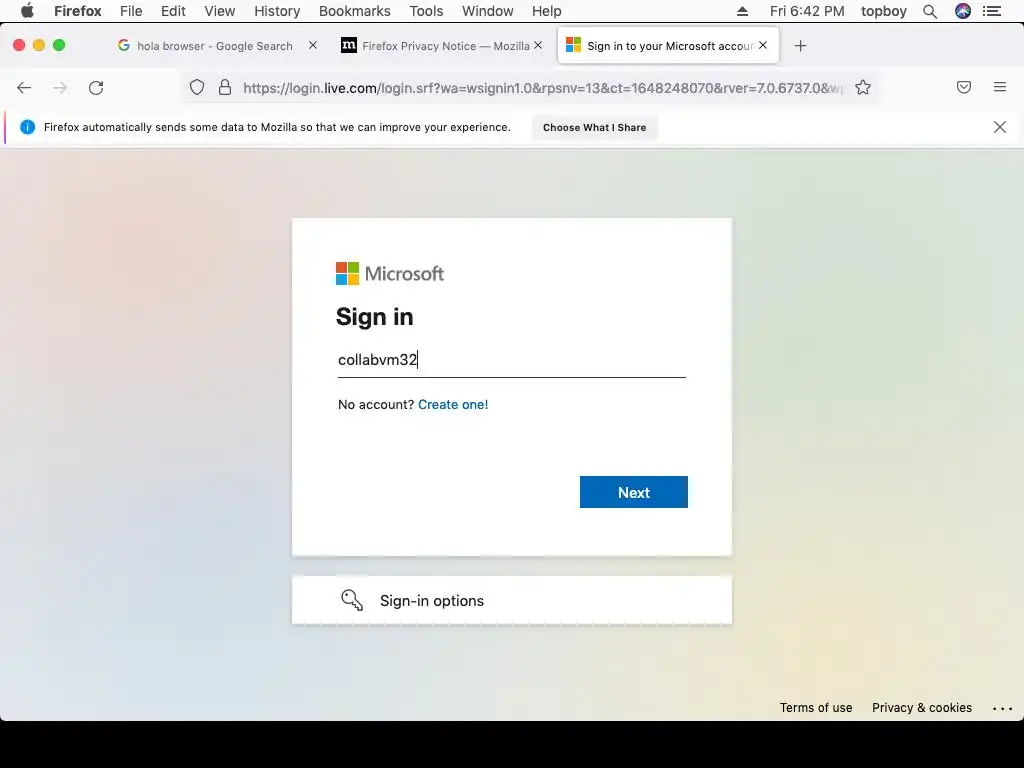The width and height of the screenshot is (1024, 768).
Task: Open the View menu
Action: [x=219, y=11]
